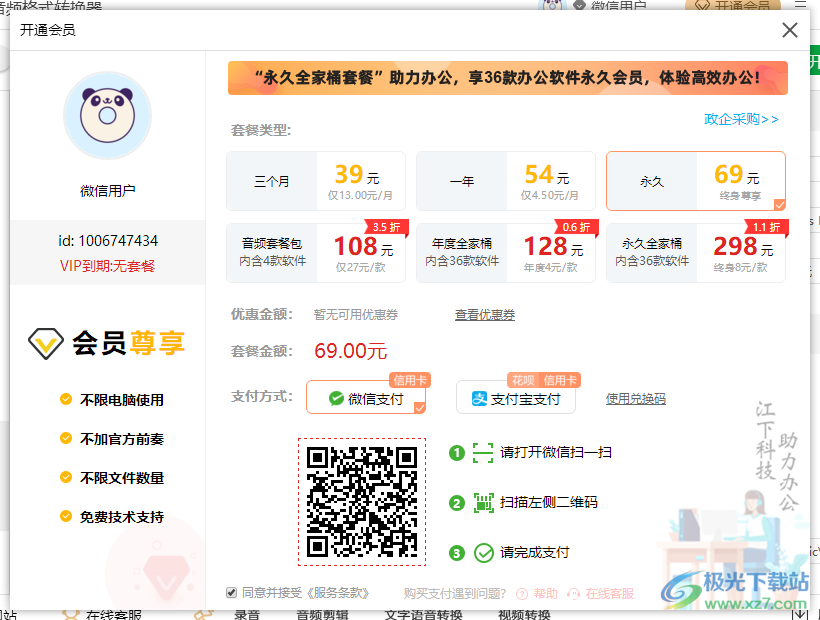This screenshot has height=620, width=820.
Task: Click the help question-mark icon beside 帮助
Action: (x=522, y=594)
